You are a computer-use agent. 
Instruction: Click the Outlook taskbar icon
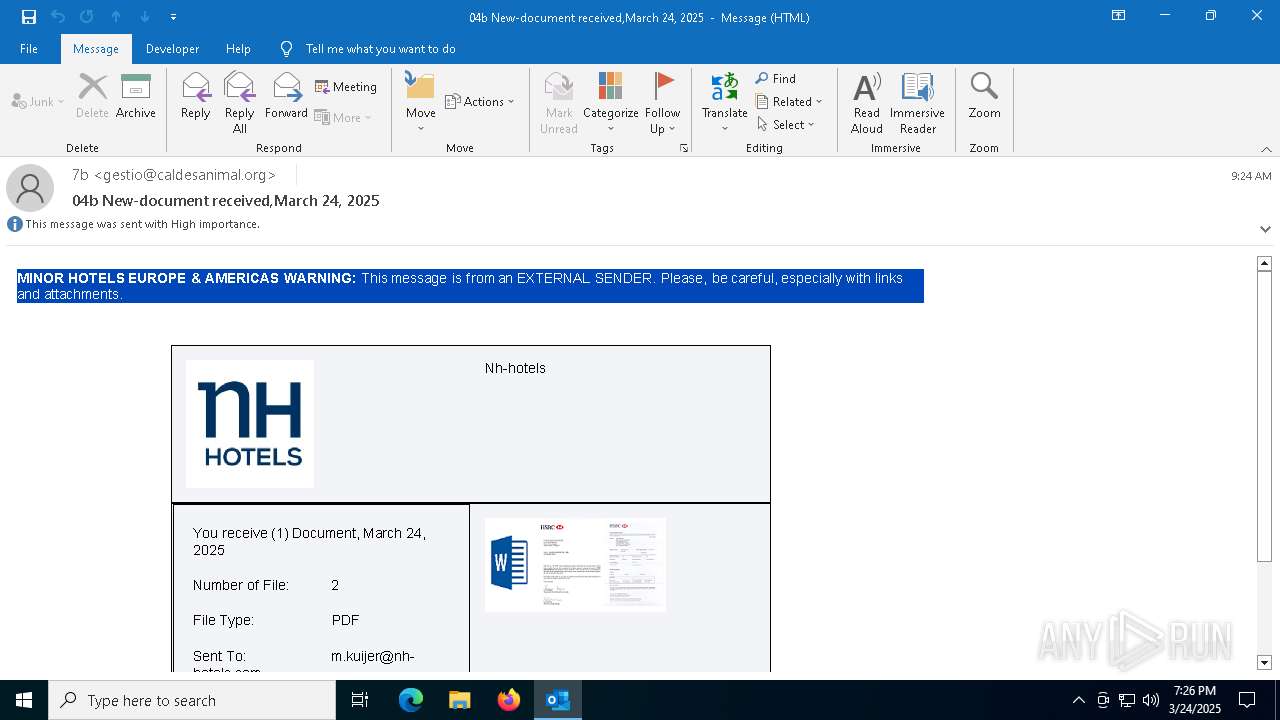point(558,700)
